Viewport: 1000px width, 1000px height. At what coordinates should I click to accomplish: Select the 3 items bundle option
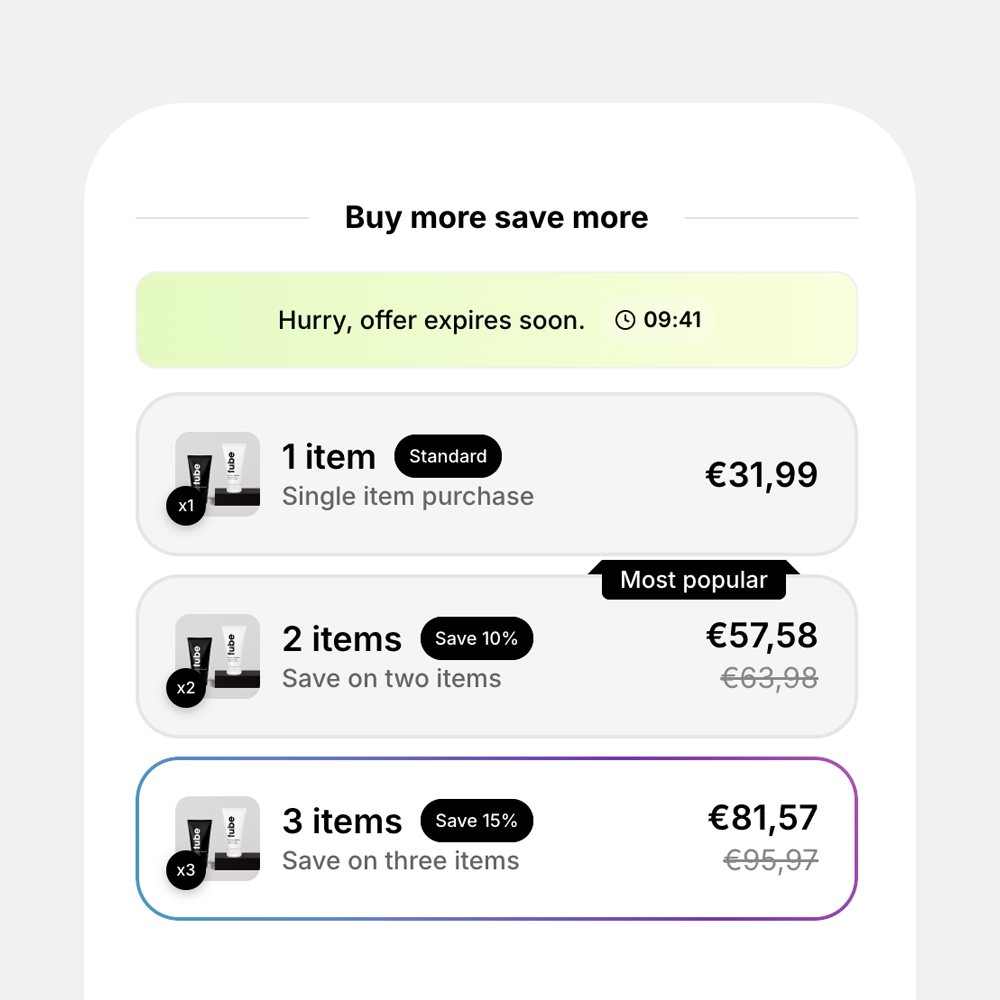pos(497,839)
